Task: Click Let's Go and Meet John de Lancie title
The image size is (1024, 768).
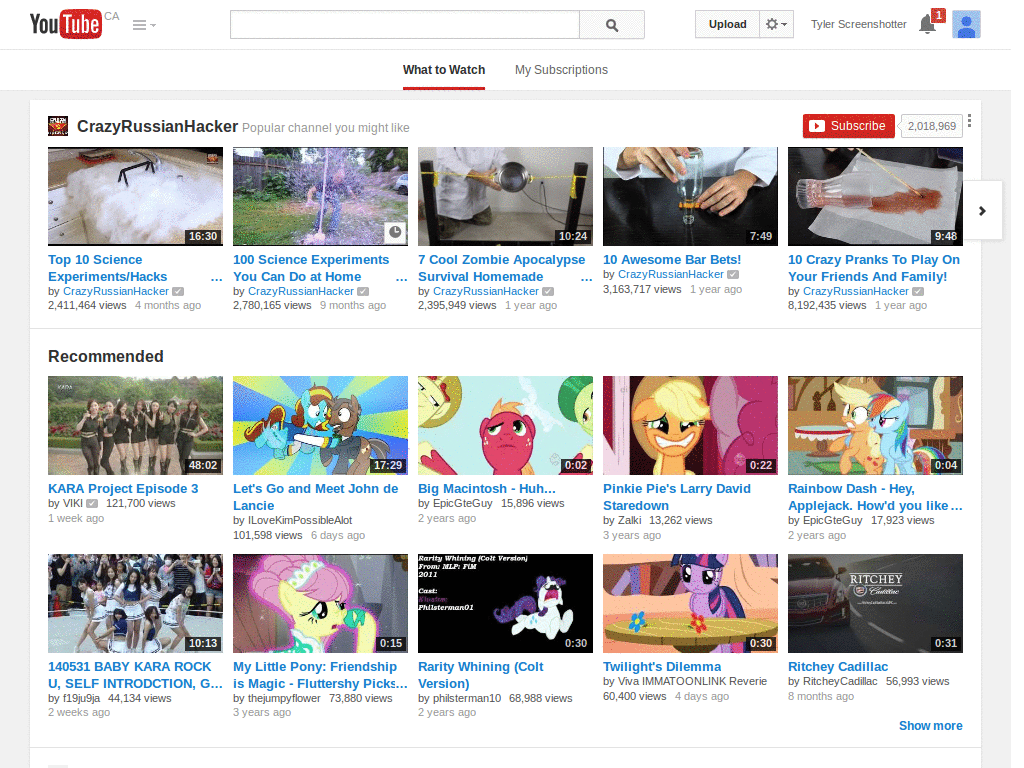Action: point(315,497)
